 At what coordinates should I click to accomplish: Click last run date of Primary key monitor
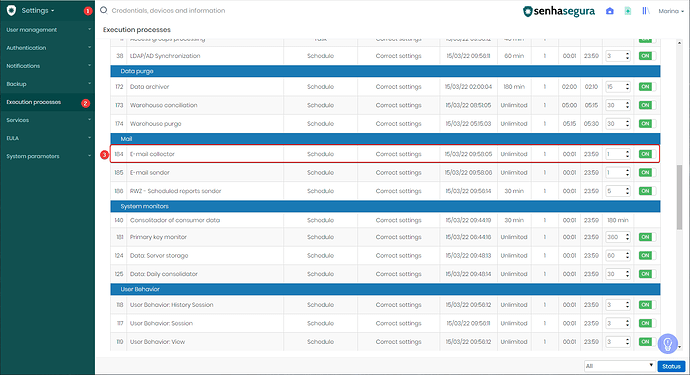(x=468, y=237)
